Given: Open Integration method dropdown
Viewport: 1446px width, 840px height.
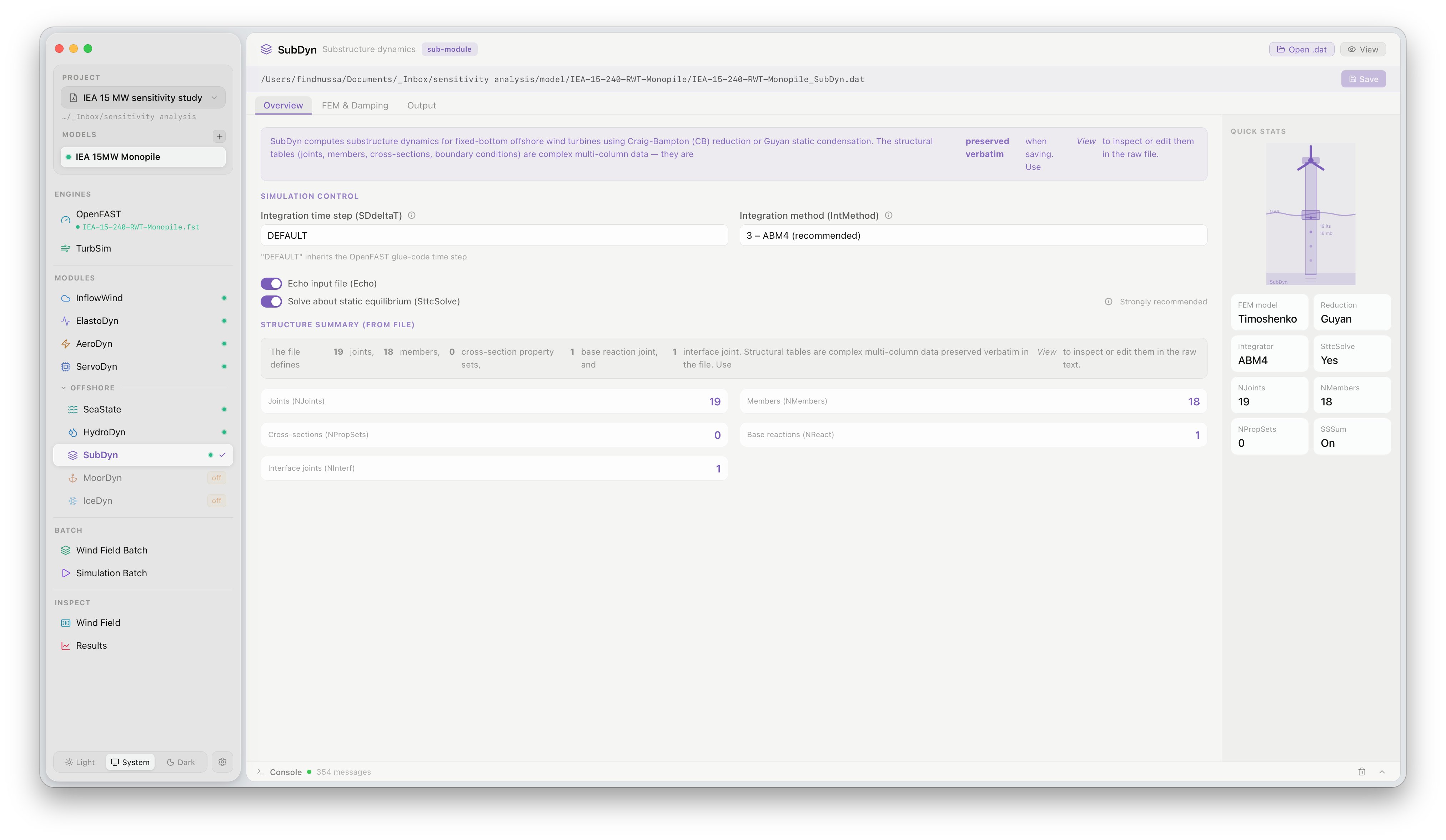Looking at the screenshot, I should (x=973, y=236).
